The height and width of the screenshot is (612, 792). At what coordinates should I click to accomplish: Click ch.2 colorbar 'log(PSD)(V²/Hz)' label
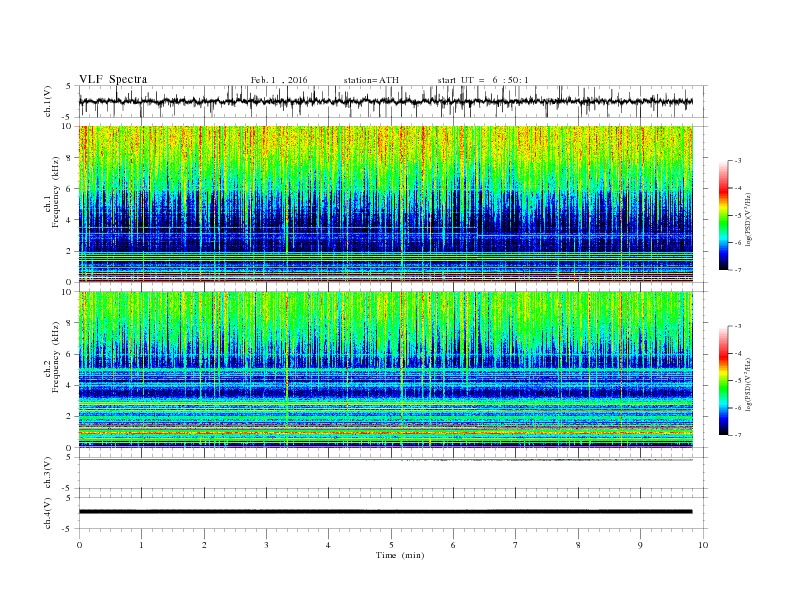click(x=749, y=384)
